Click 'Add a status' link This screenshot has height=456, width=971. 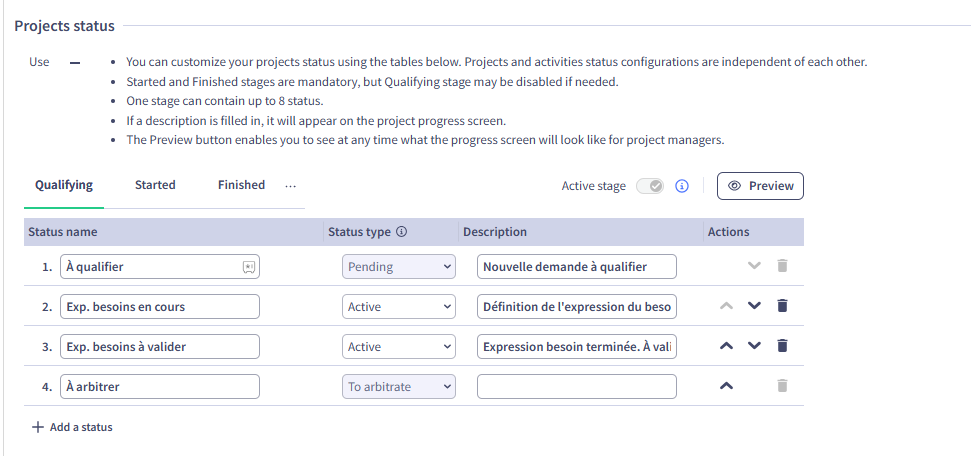point(72,427)
